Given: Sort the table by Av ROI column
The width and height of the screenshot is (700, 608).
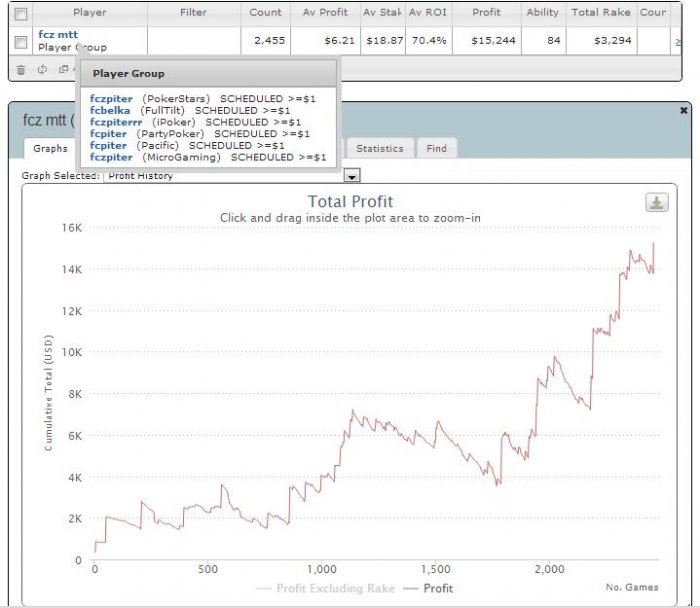Looking at the screenshot, I should pyautogui.click(x=428, y=12).
